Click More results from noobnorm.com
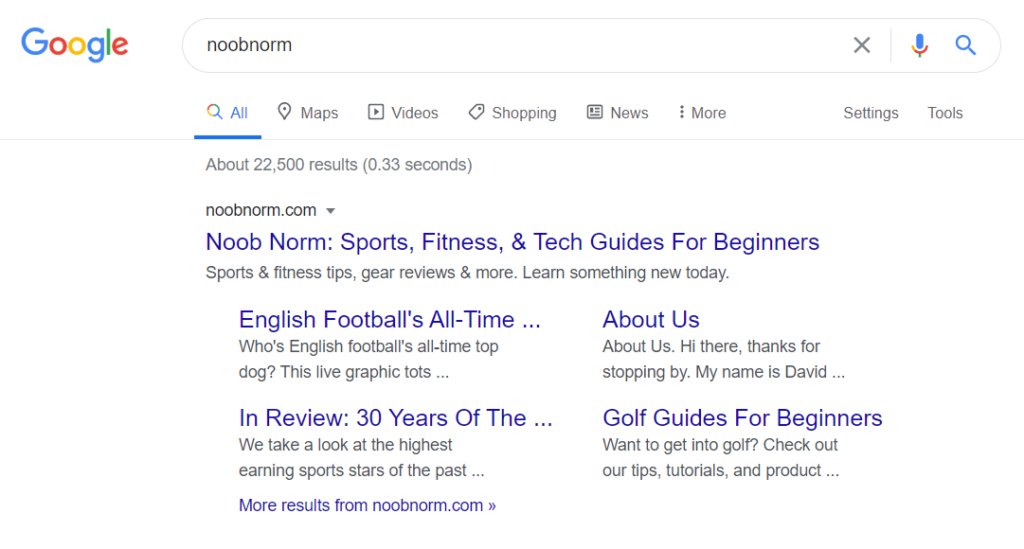1024x549 pixels. pyautogui.click(x=367, y=505)
